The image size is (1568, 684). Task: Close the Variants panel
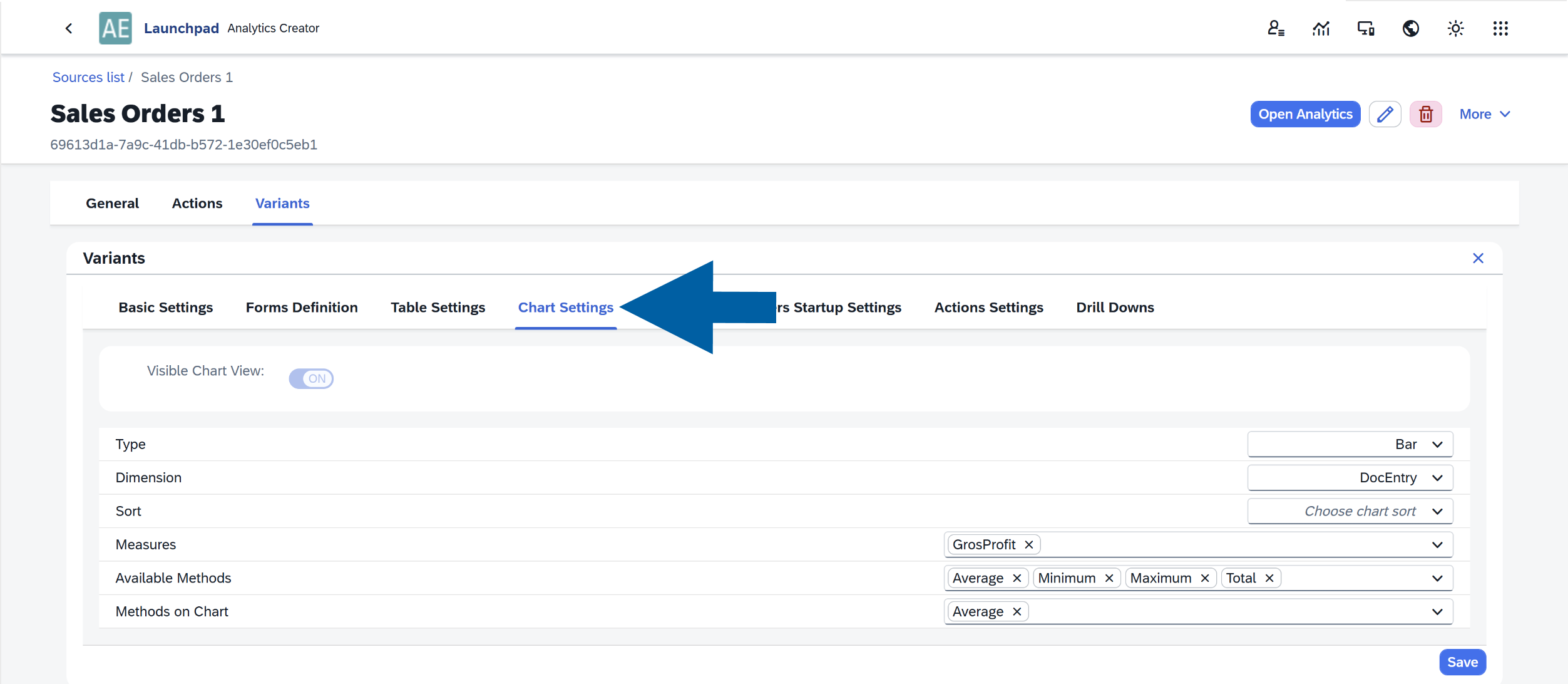point(1478,257)
